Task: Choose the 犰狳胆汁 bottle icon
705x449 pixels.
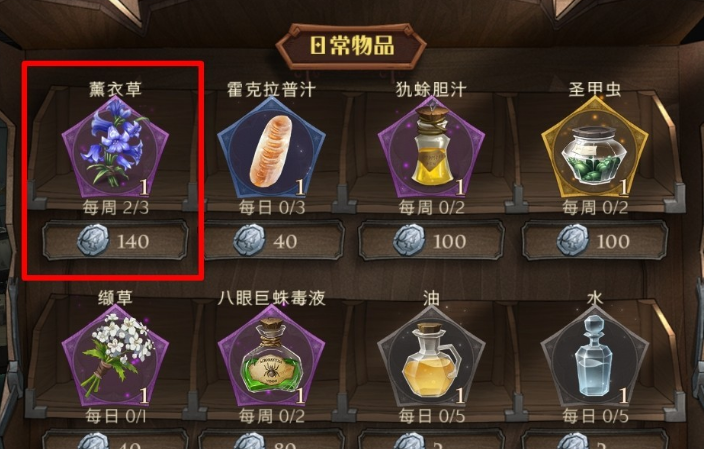Action: point(431,147)
